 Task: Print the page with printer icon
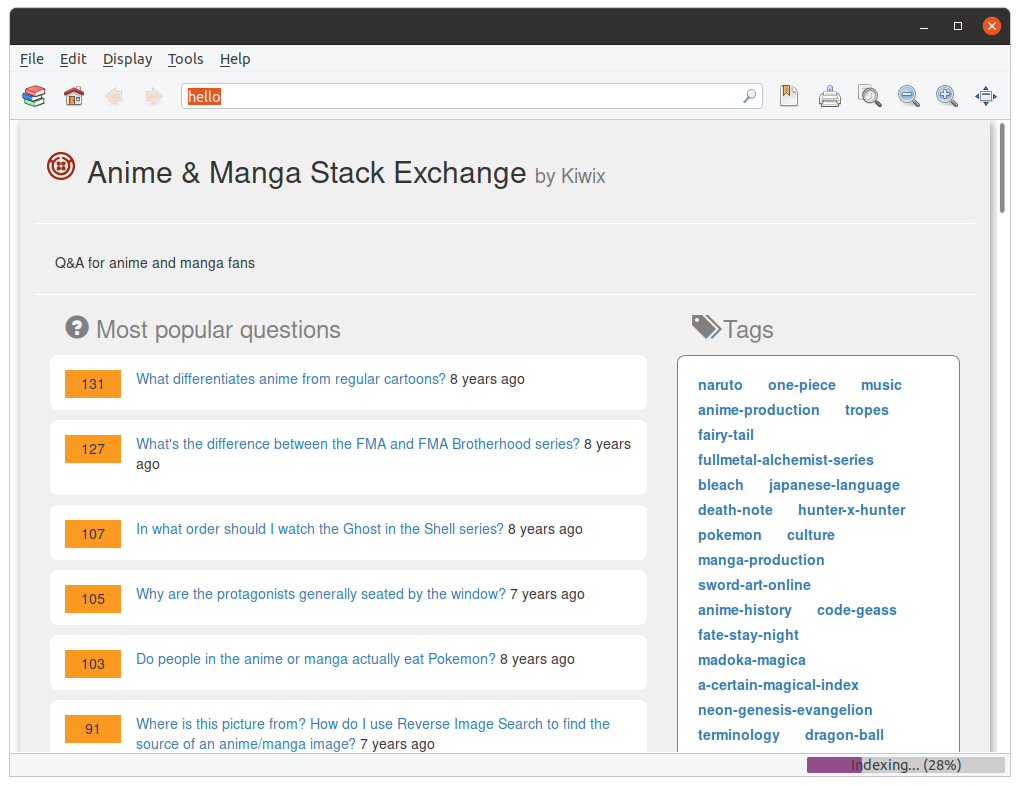coord(829,96)
